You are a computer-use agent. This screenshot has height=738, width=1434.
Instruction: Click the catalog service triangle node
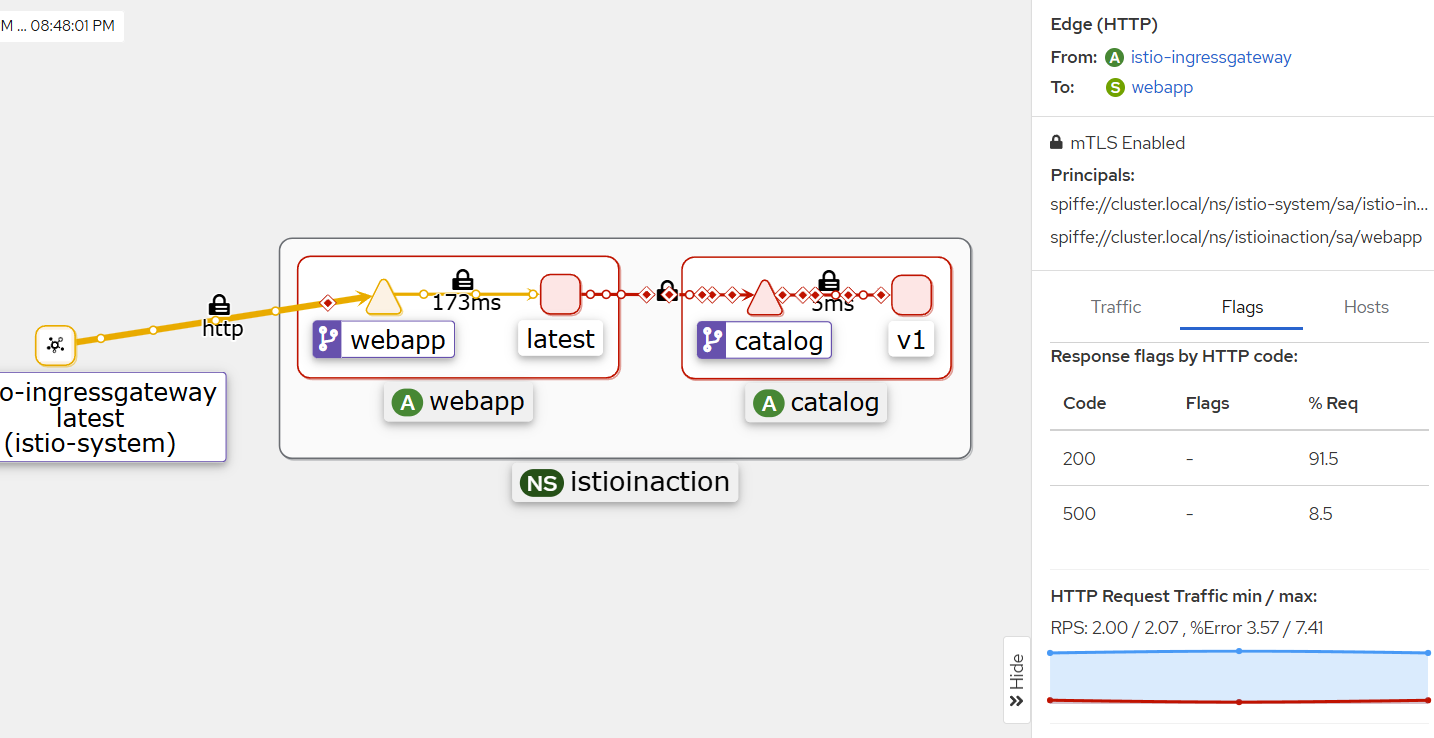tap(765, 297)
